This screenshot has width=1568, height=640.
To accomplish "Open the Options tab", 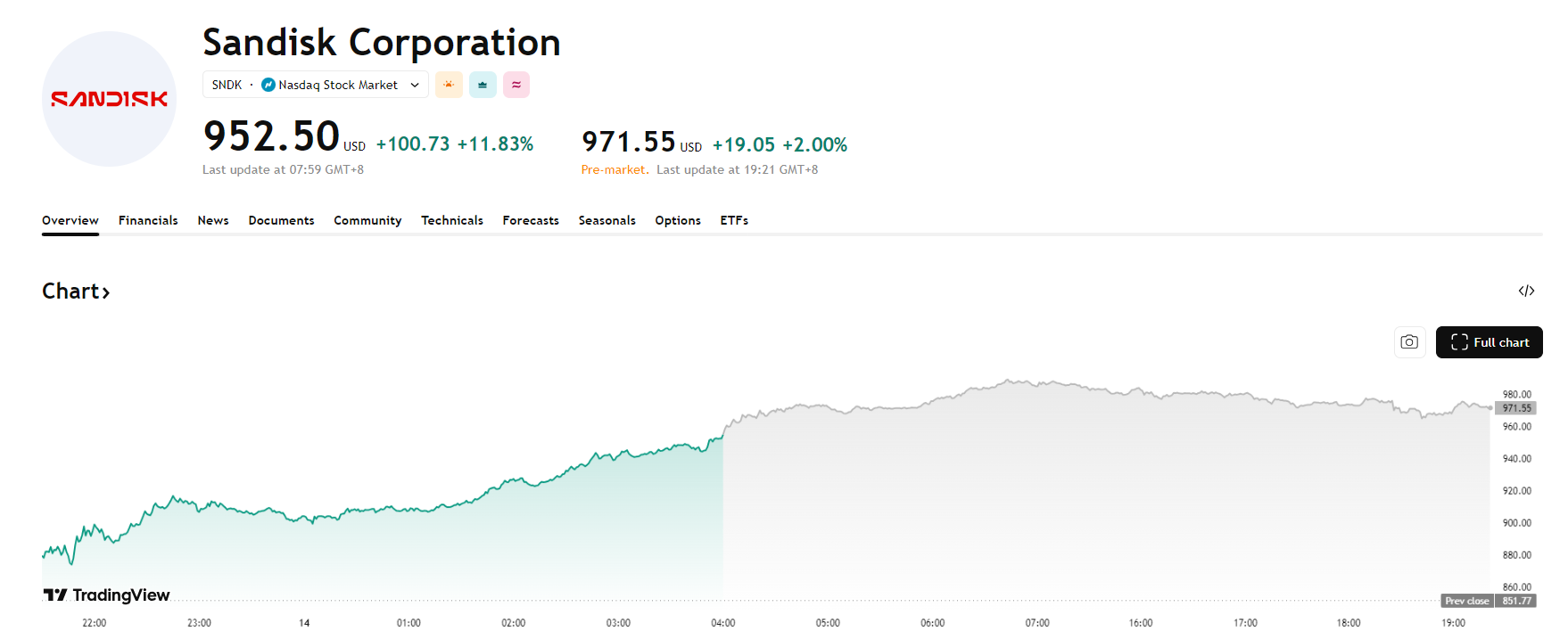I will point(678,220).
